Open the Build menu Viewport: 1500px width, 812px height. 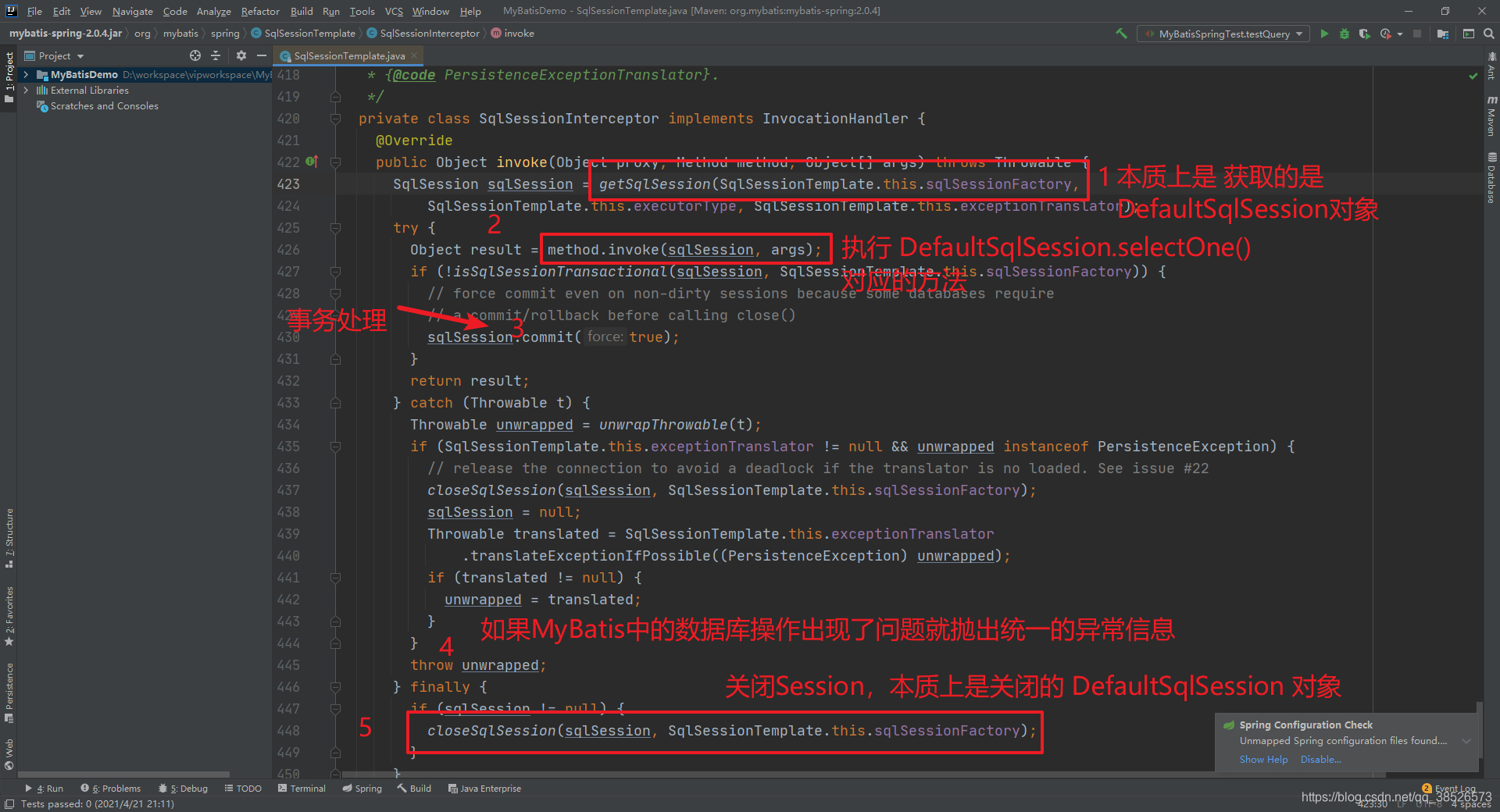(302, 11)
